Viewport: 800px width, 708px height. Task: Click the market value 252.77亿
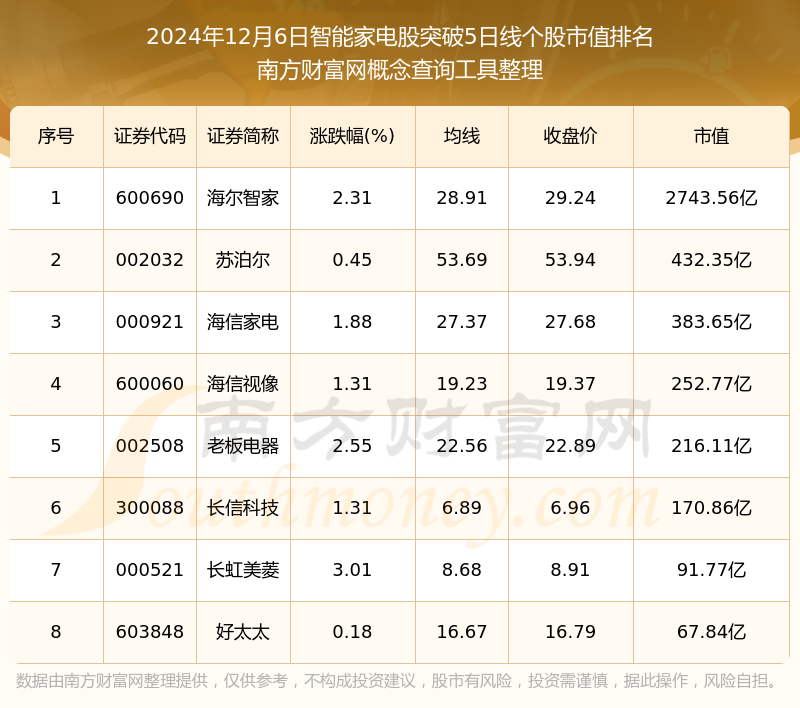[x=711, y=384]
